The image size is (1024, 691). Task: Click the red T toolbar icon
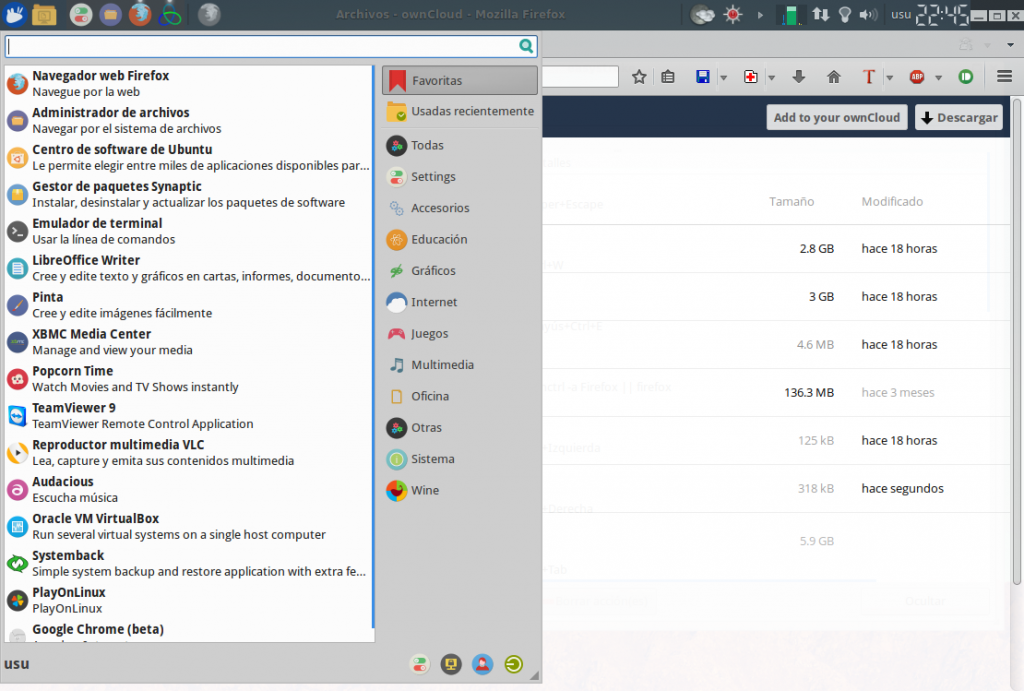[869, 77]
